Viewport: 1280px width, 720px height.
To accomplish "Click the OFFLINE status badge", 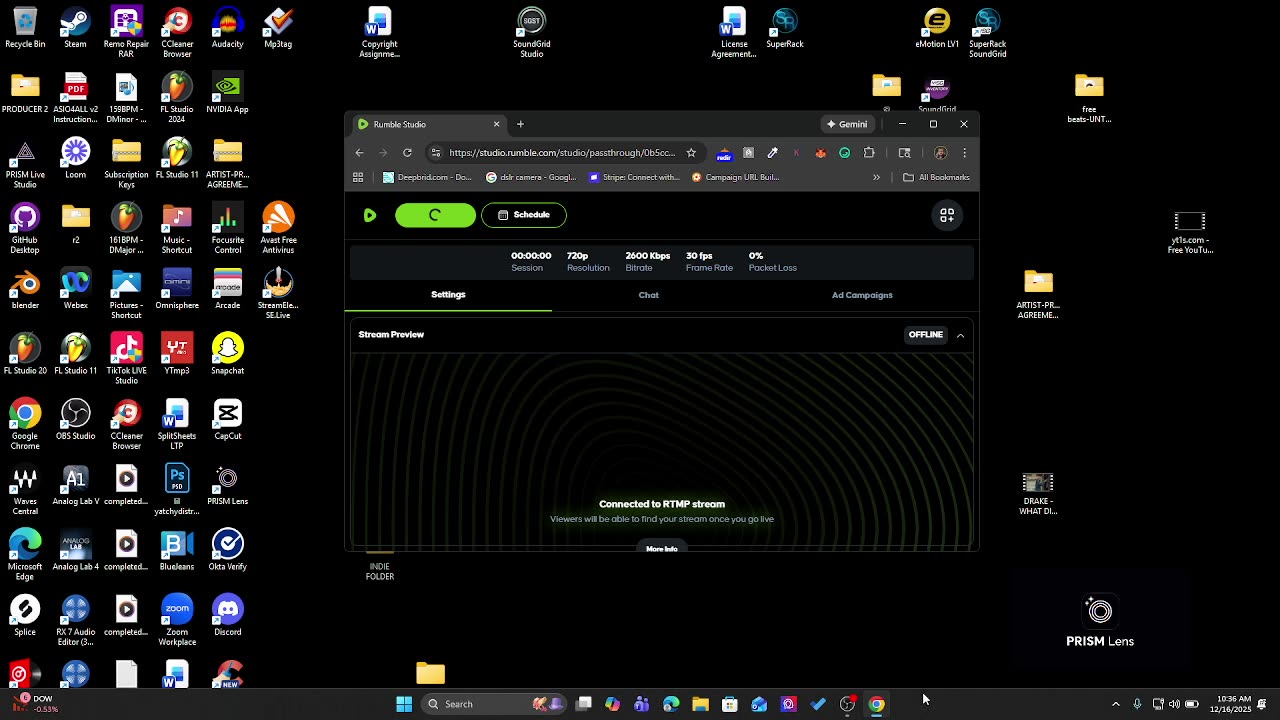I will (926, 335).
